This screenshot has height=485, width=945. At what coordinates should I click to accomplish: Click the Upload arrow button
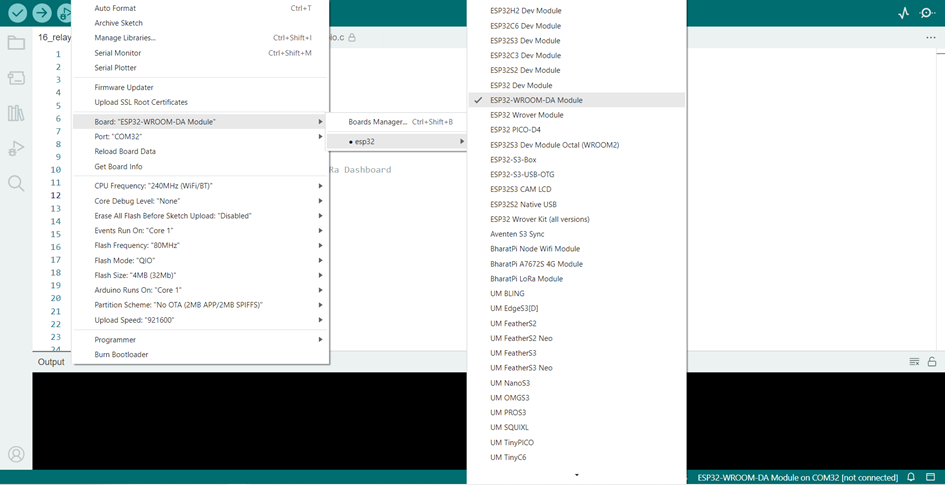42,12
